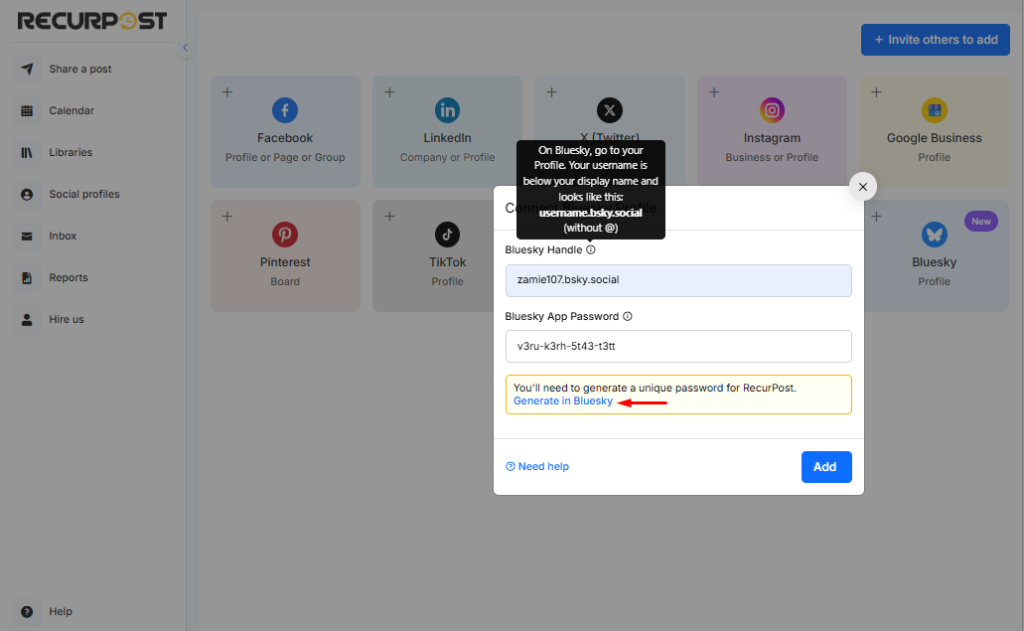This screenshot has width=1024, height=631.
Task: Select the Facebook logo icon
Action: pyautogui.click(x=285, y=110)
